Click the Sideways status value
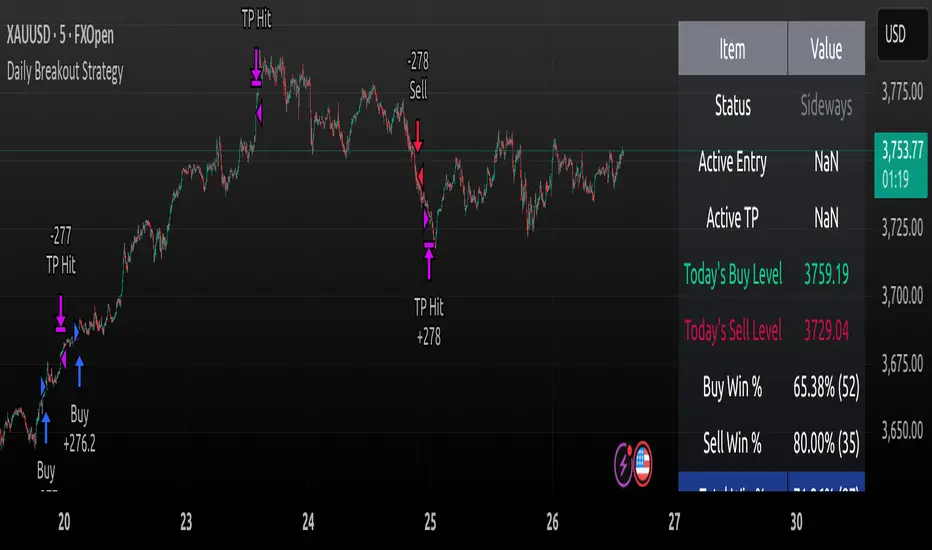This screenshot has height=550, width=932. pos(826,106)
